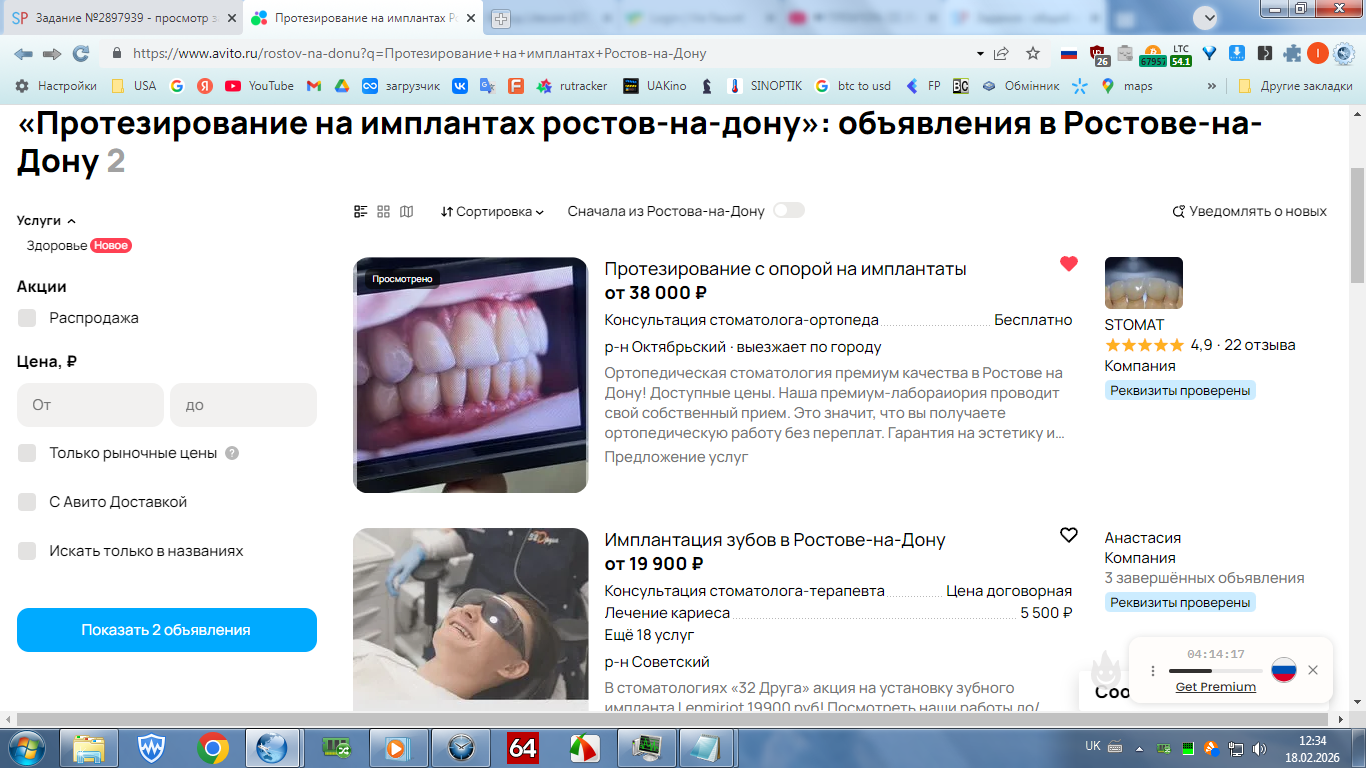Show hidden system tray icons
Image resolution: width=1366 pixels, height=768 pixels.
click(x=1141, y=748)
